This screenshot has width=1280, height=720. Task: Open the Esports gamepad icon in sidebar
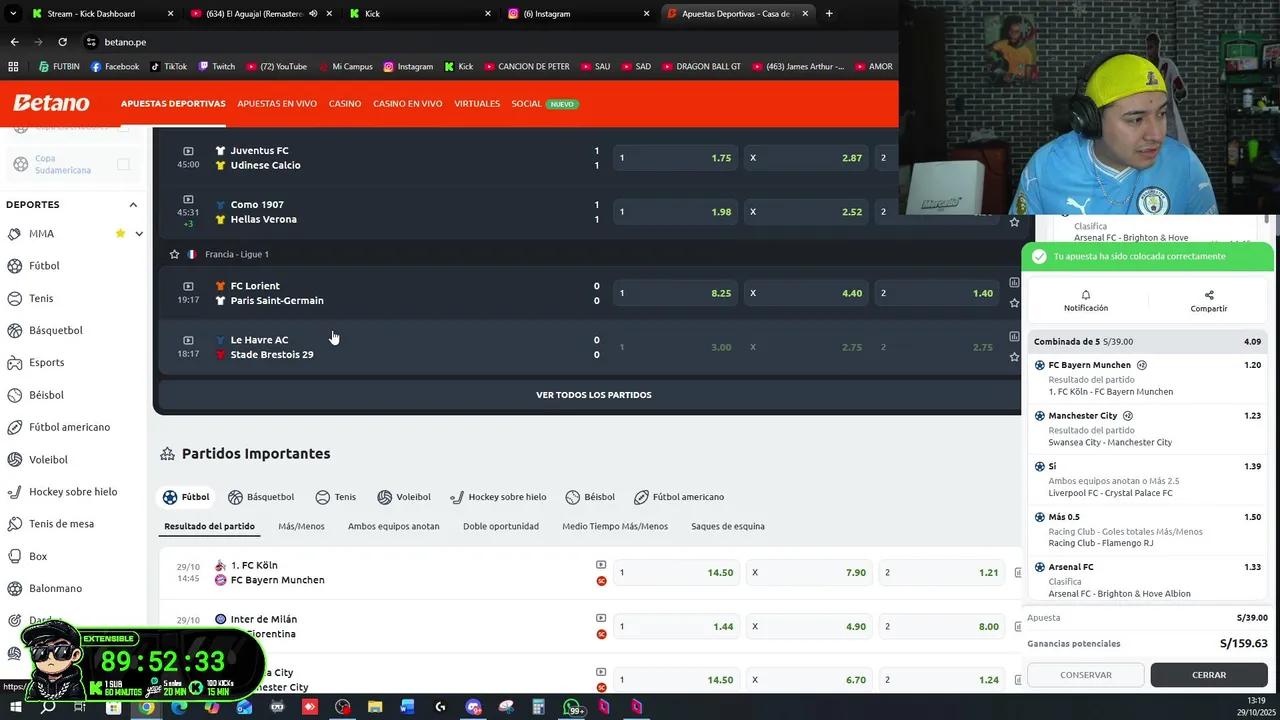(x=14, y=362)
